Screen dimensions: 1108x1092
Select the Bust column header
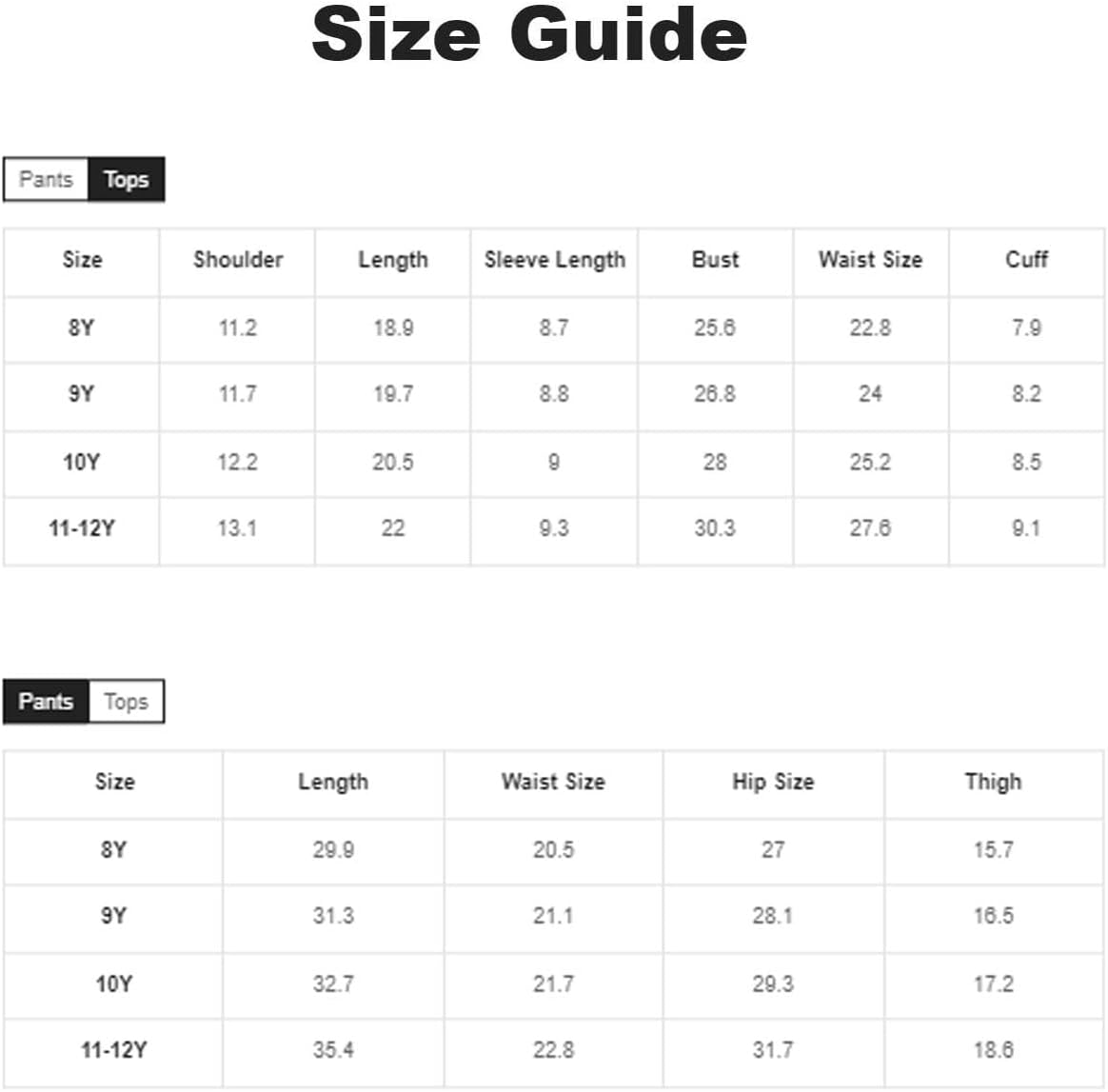[x=715, y=260]
